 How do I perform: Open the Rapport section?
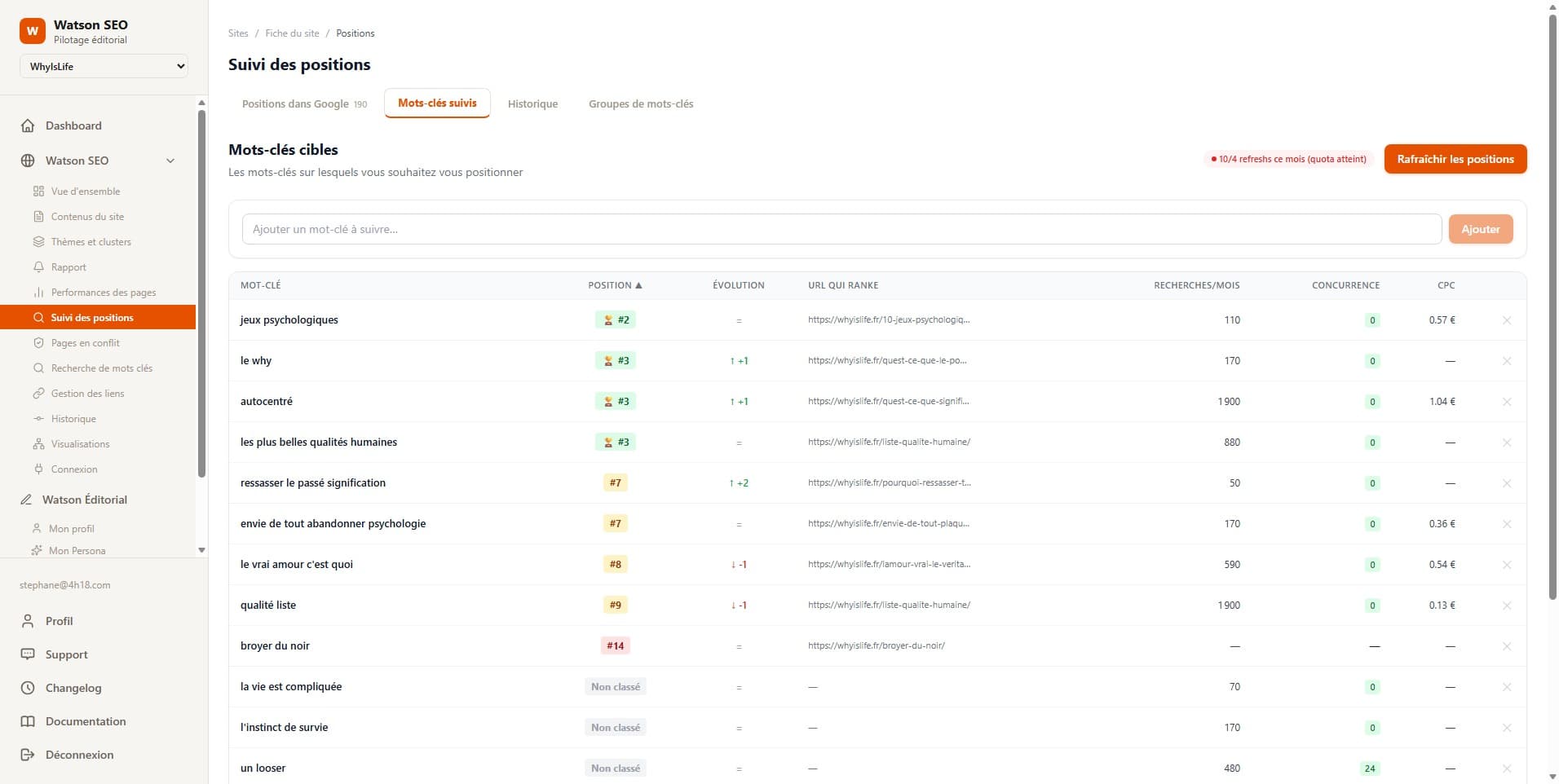[68, 266]
